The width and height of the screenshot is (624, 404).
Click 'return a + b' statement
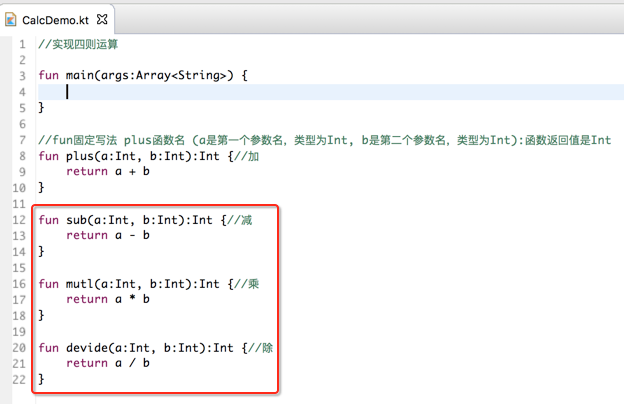[x=108, y=172]
